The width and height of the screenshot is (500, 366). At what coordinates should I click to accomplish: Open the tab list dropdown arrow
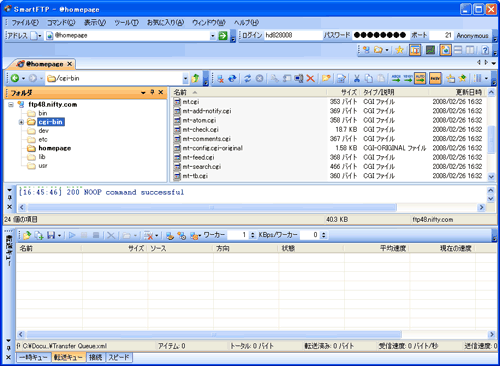coord(494,63)
